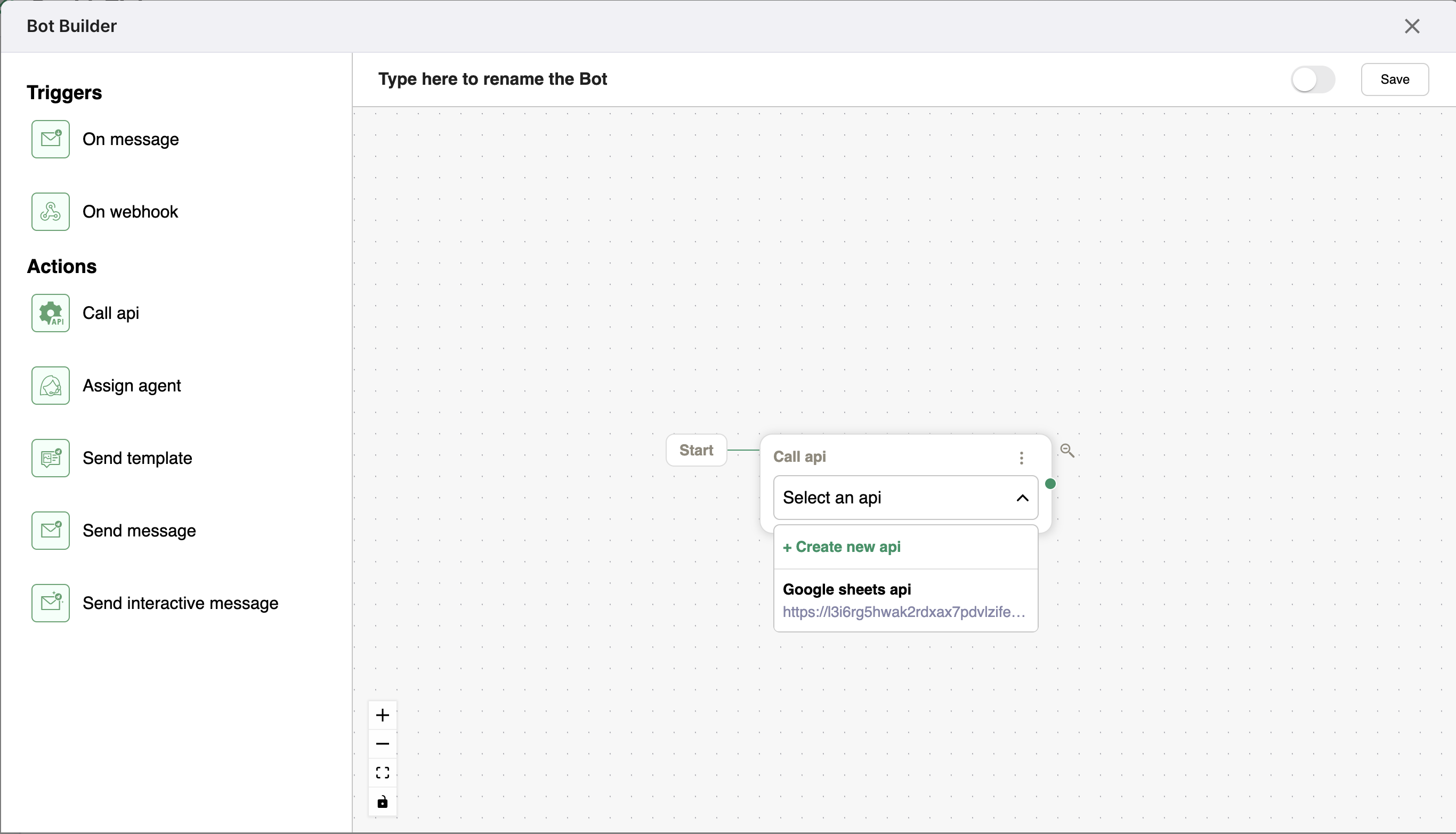
Task: Click the Start node on the canvas
Action: 696,450
